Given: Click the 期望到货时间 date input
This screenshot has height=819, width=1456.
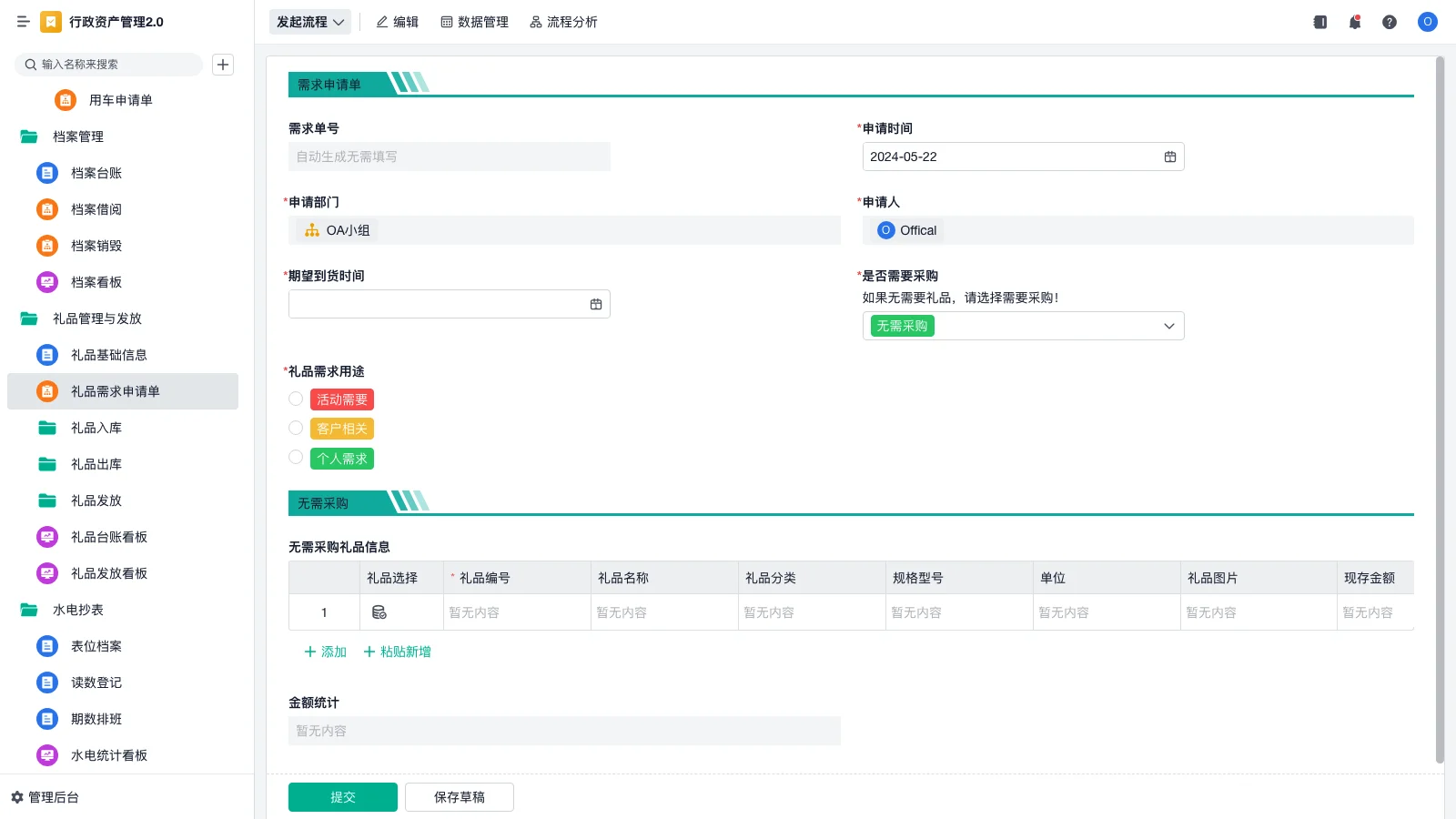Looking at the screenshot, I should (x=450, y=304).
